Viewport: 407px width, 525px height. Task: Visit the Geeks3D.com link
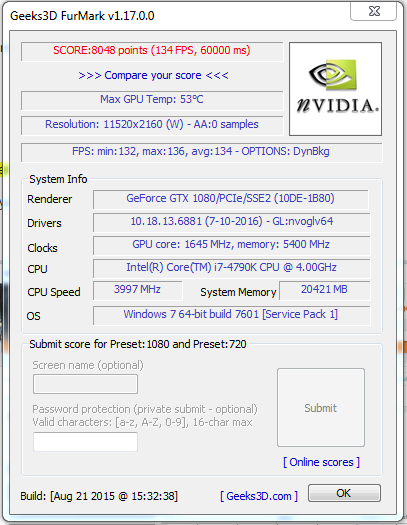(259, 496)
